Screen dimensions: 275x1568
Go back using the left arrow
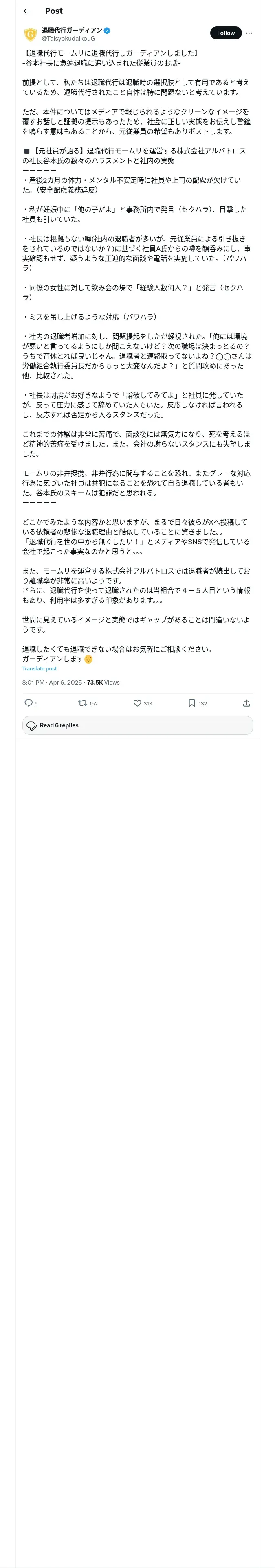pyautogui.click(x=27, y=11)
